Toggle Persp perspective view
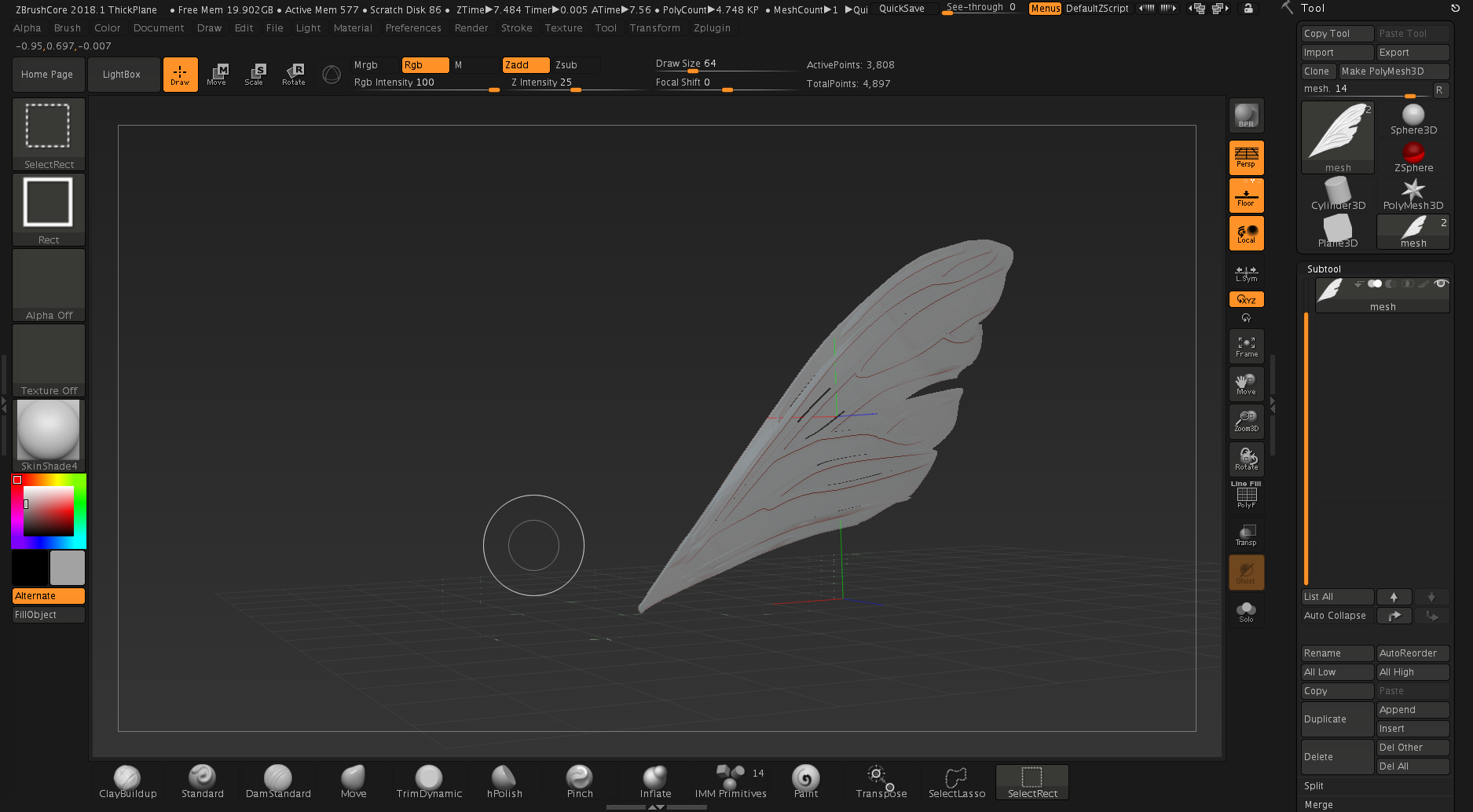1473x812 pixels. 1246,157
